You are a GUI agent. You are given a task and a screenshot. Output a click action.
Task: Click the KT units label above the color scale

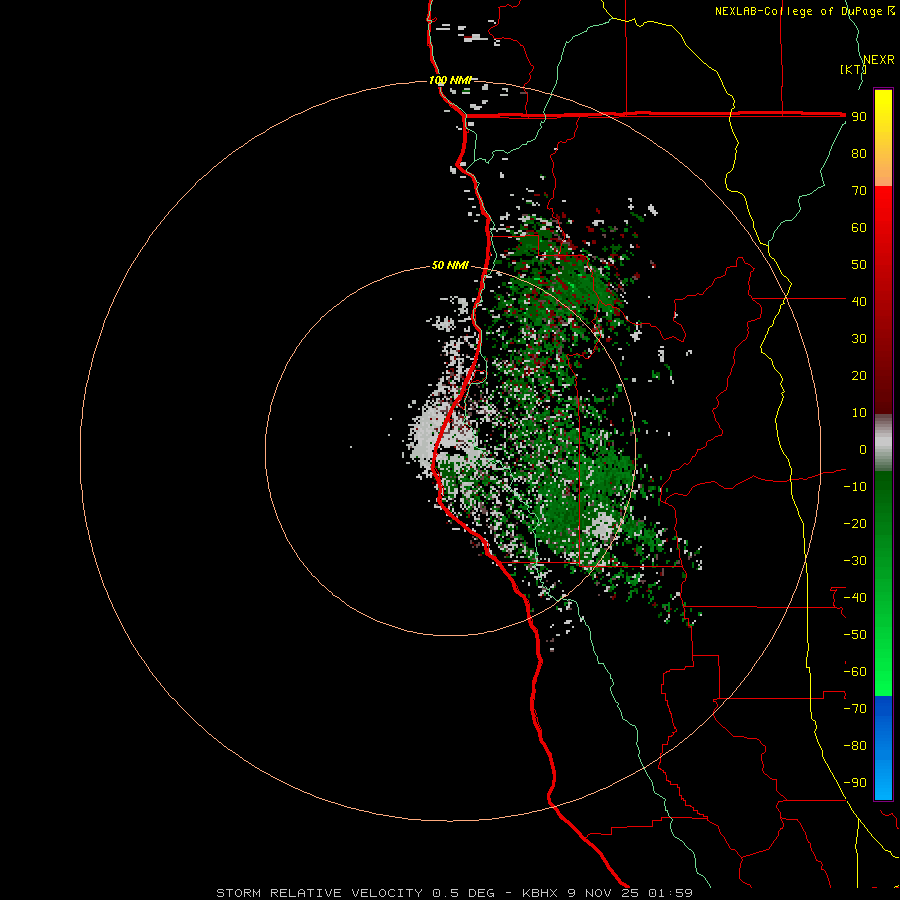point(853,69)
